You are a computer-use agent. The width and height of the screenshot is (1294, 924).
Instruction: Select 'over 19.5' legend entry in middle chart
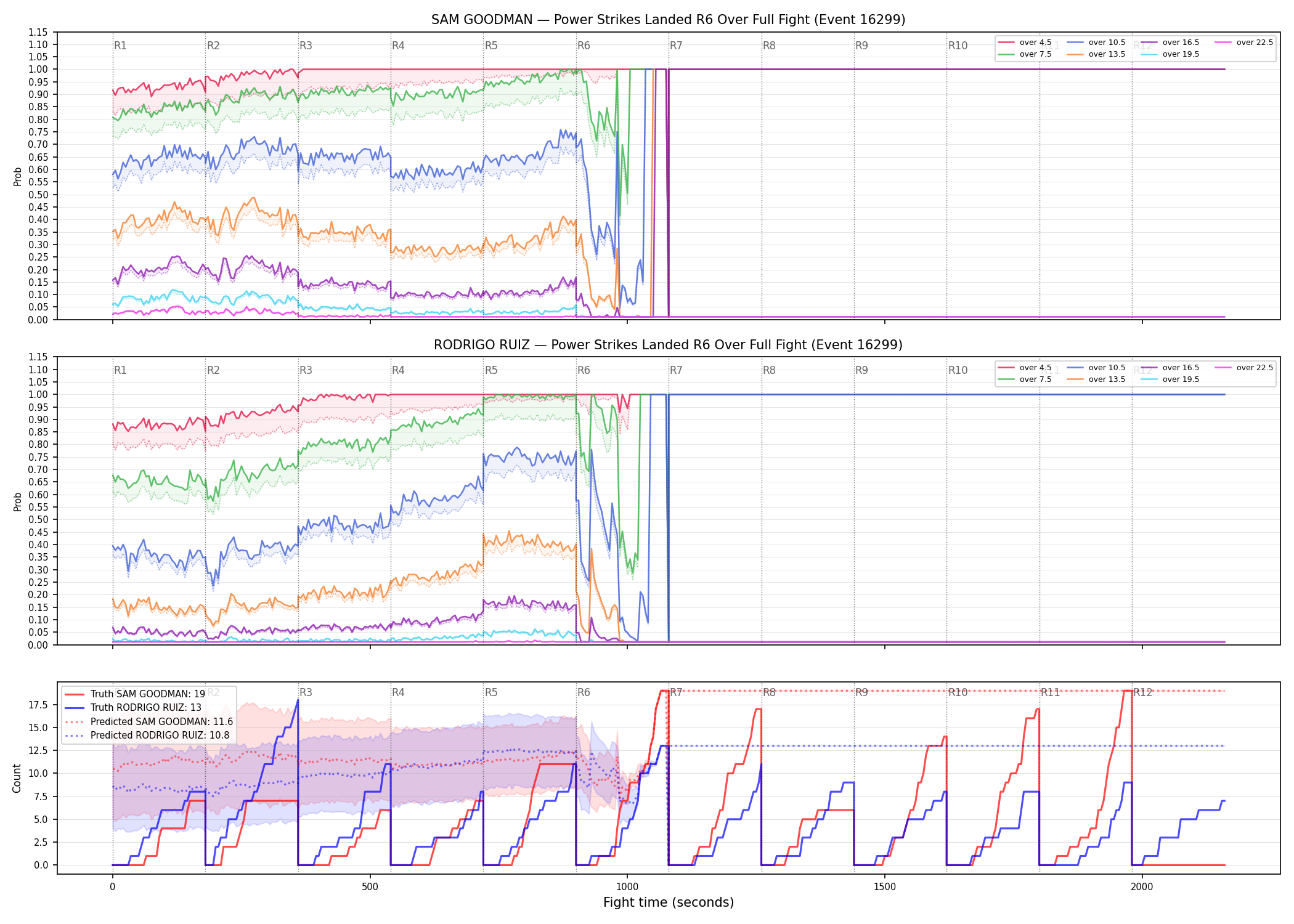tap(1170, 379)
